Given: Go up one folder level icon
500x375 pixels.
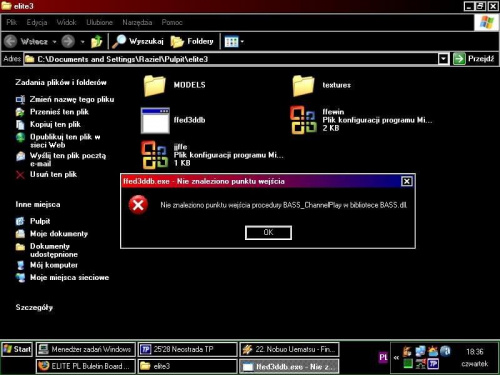Looking at the screenshot, I should click(x=97, y=41).
